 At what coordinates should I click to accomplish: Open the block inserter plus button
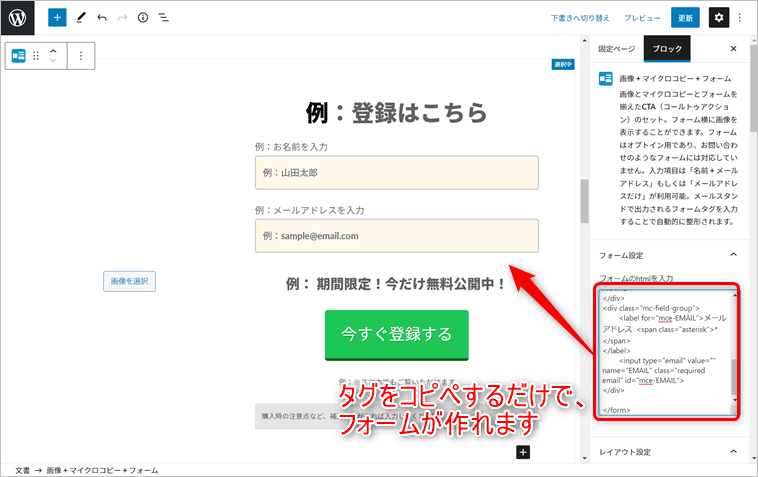pyautogui.click(x=57, y=18)
